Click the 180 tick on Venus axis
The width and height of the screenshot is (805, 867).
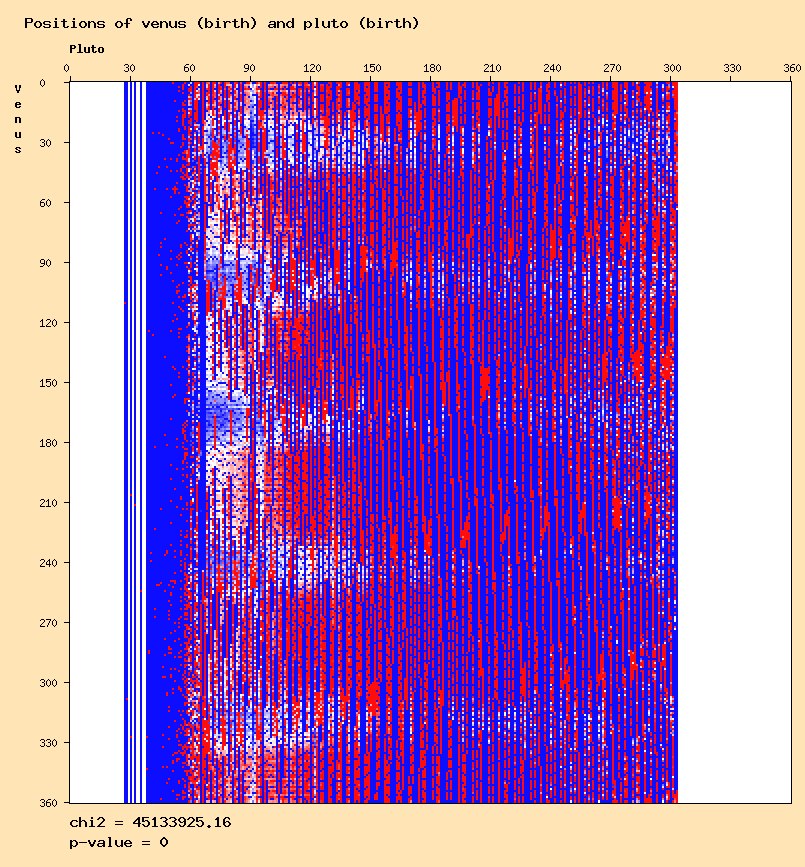tap(48, 443)
